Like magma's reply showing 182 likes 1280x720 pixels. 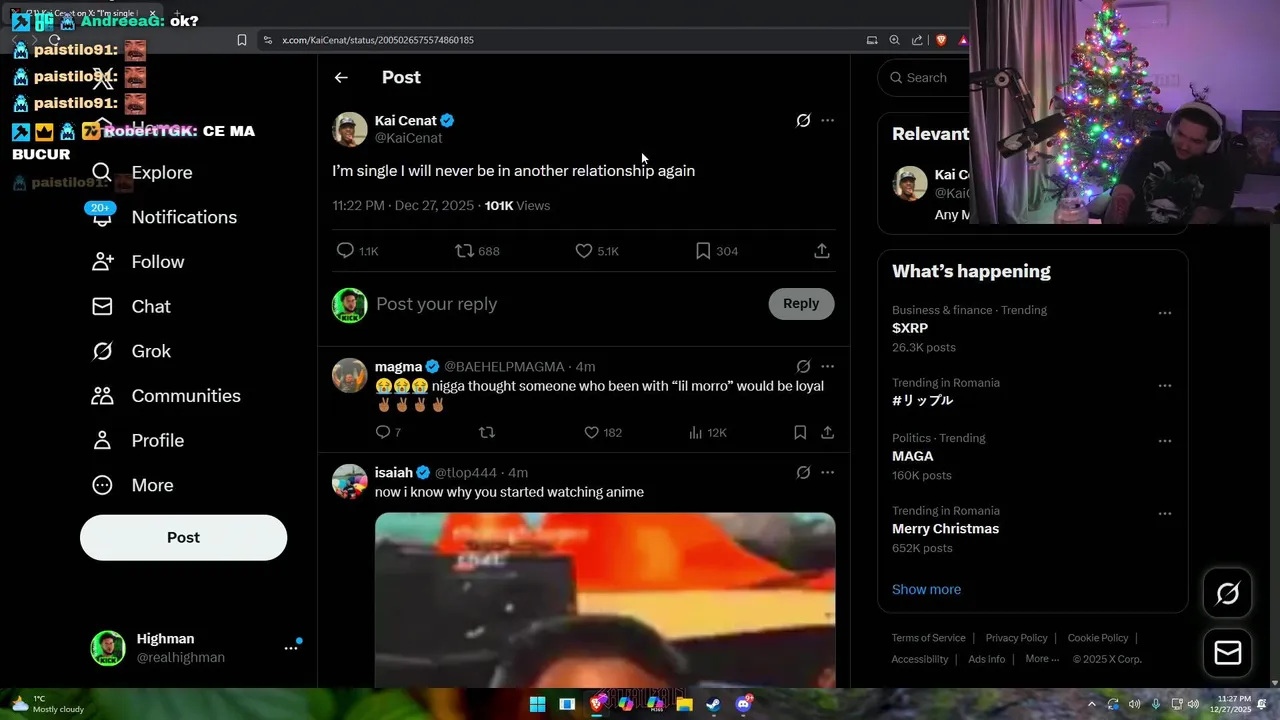[x=603, y=433]
